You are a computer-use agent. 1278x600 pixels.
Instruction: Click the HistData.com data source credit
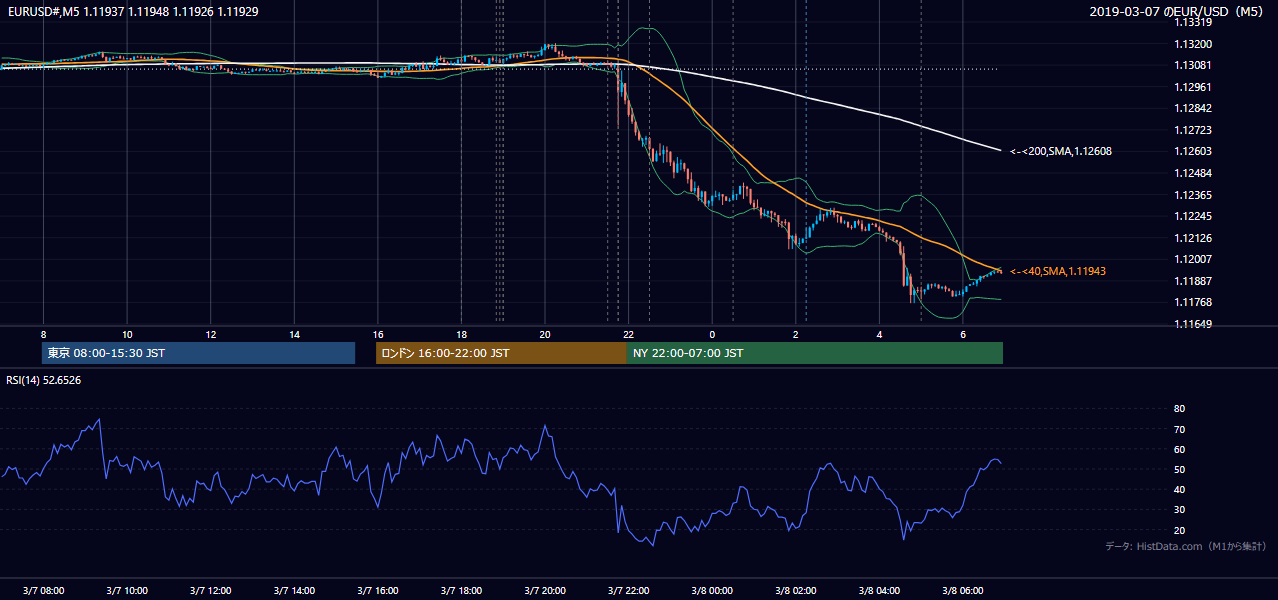click(1186, 546)
